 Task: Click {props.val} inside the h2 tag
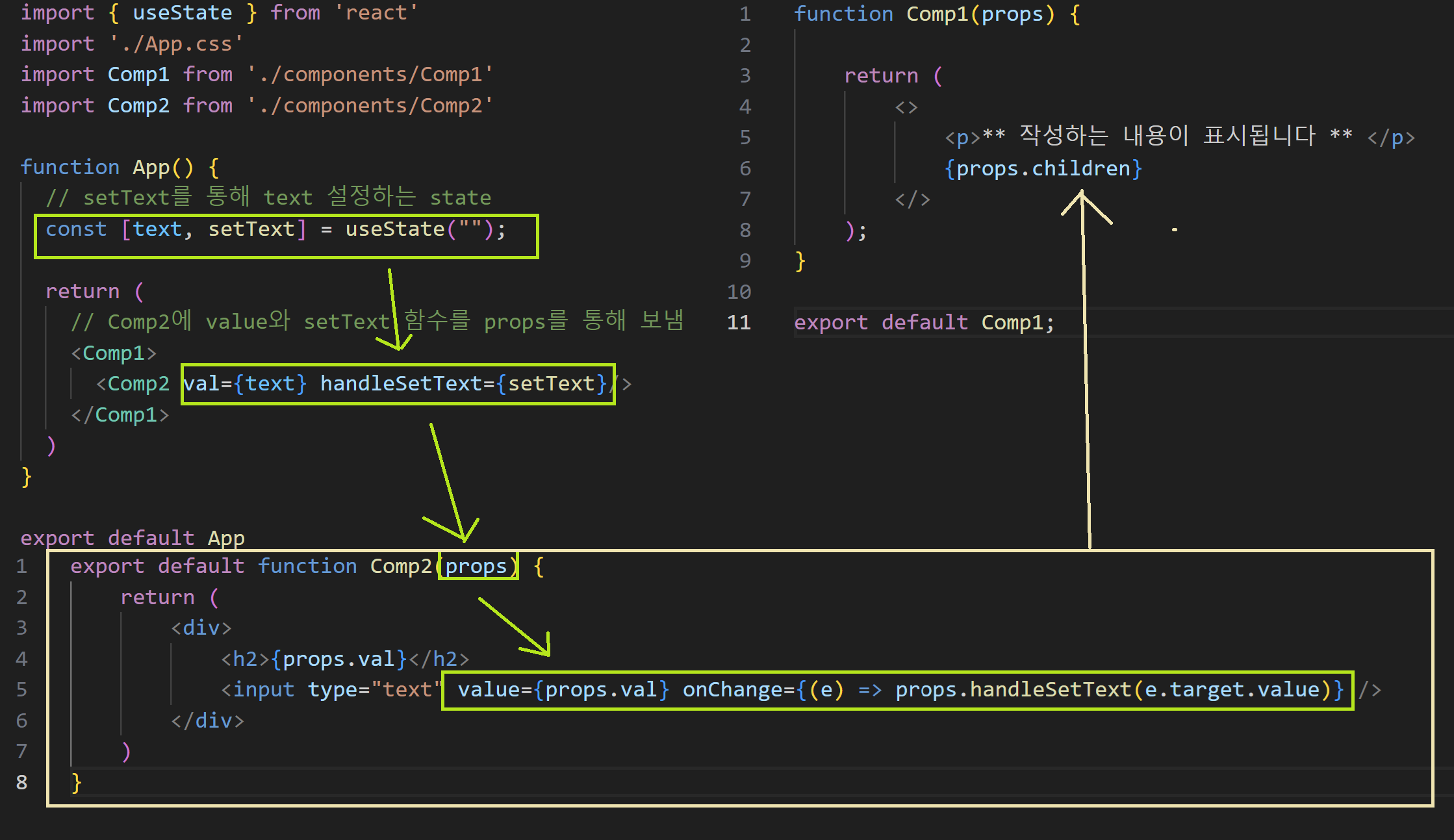pos(338,659)
